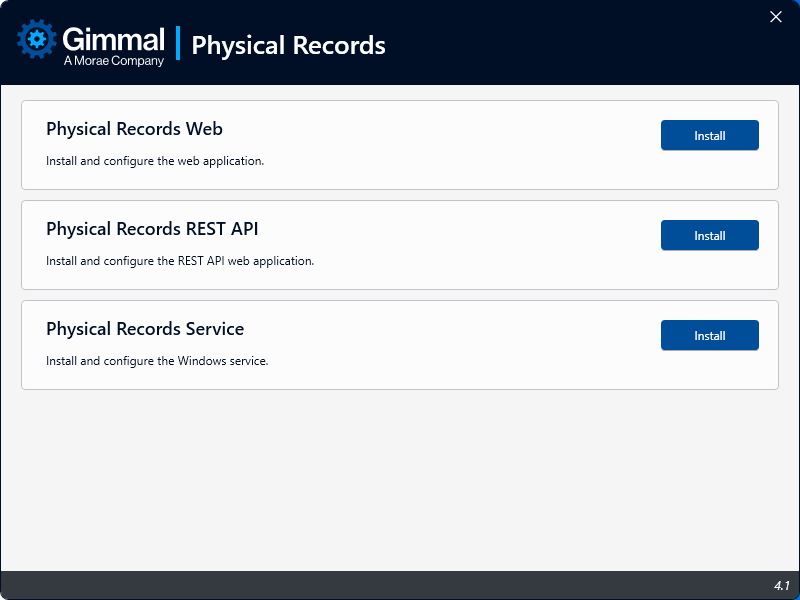The width and height of the screenshot is (800, 600).
Task: Click the web application description text
Action: tap(155, 161)
